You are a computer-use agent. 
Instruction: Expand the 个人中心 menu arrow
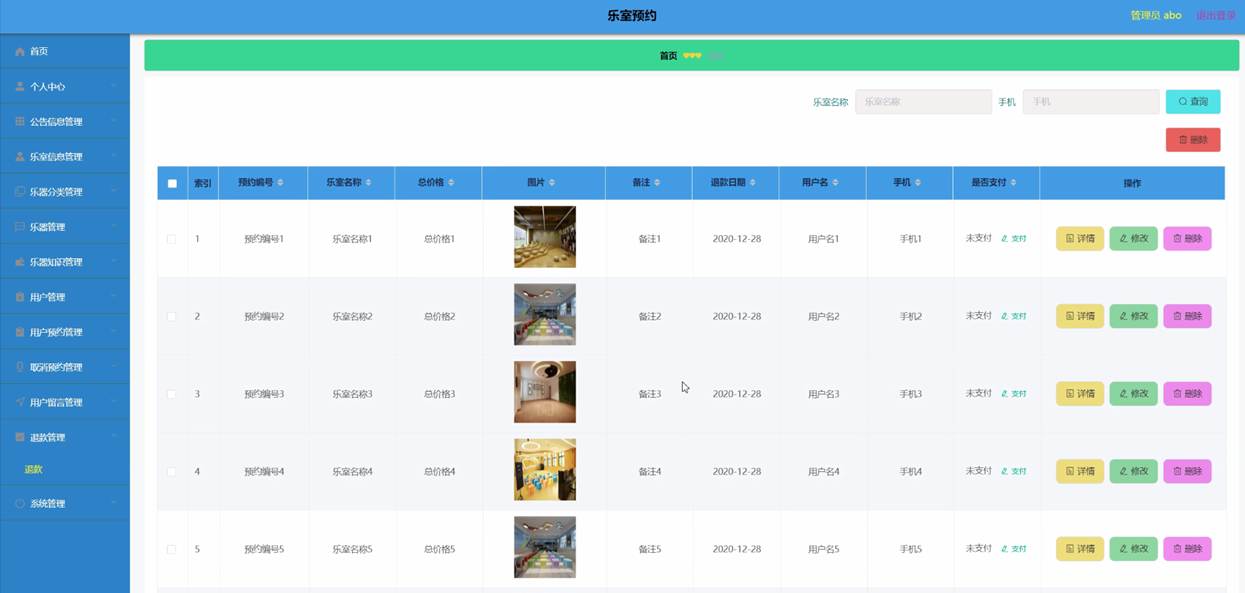[x=114, y=86]
